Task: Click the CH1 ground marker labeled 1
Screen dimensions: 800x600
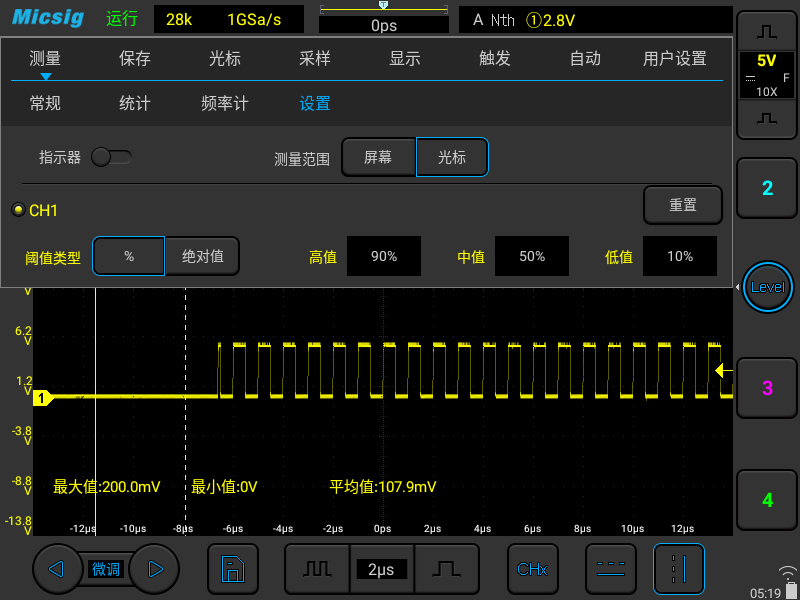Action: (43, 398)
